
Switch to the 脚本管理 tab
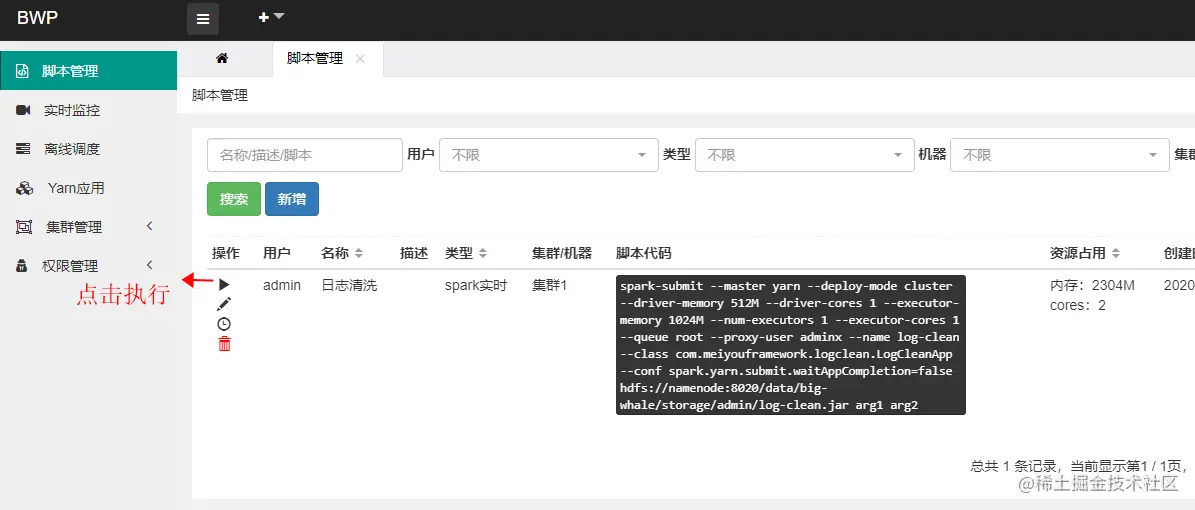click(315, 59)
